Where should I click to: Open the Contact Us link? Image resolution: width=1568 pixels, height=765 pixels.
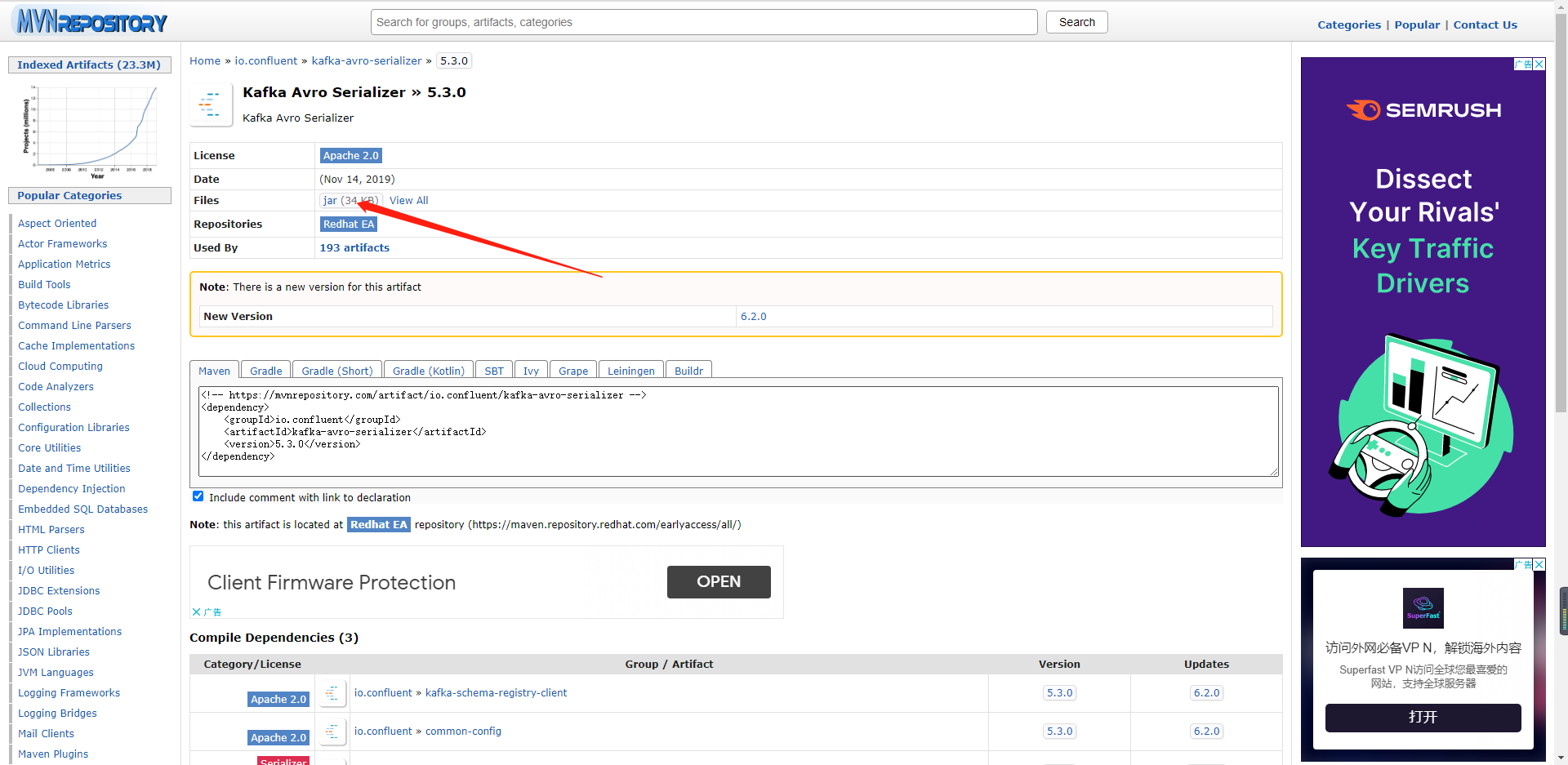click(1485, 24)
